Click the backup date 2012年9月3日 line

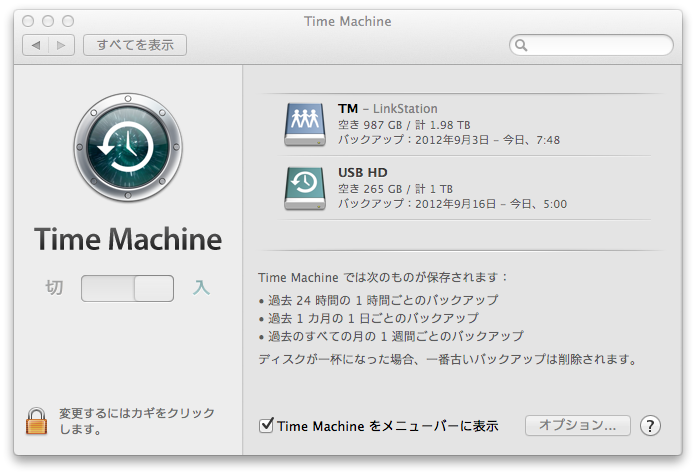pyautogui.click(x=449, y=140)
